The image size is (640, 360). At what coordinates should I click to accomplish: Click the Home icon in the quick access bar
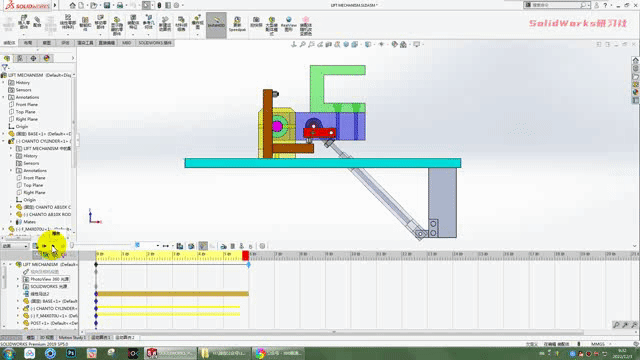(72, 5)
